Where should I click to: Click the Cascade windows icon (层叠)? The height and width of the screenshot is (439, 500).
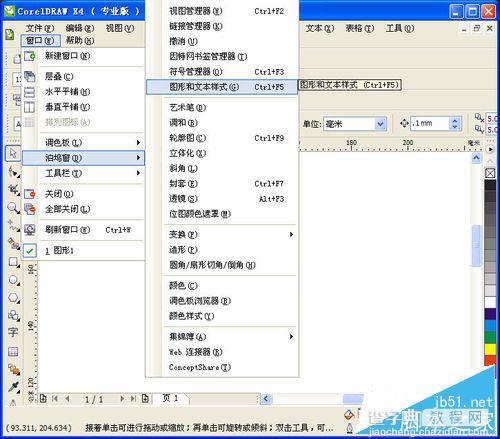tap(30, 76)
